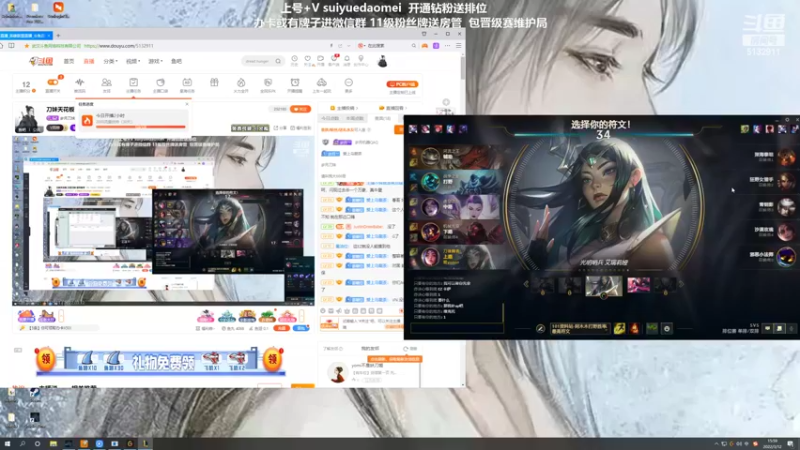The width and height of the screenshot is (800, 450).
Task: Open the 首页 home tab on Douyu
Action: [69, 61]
